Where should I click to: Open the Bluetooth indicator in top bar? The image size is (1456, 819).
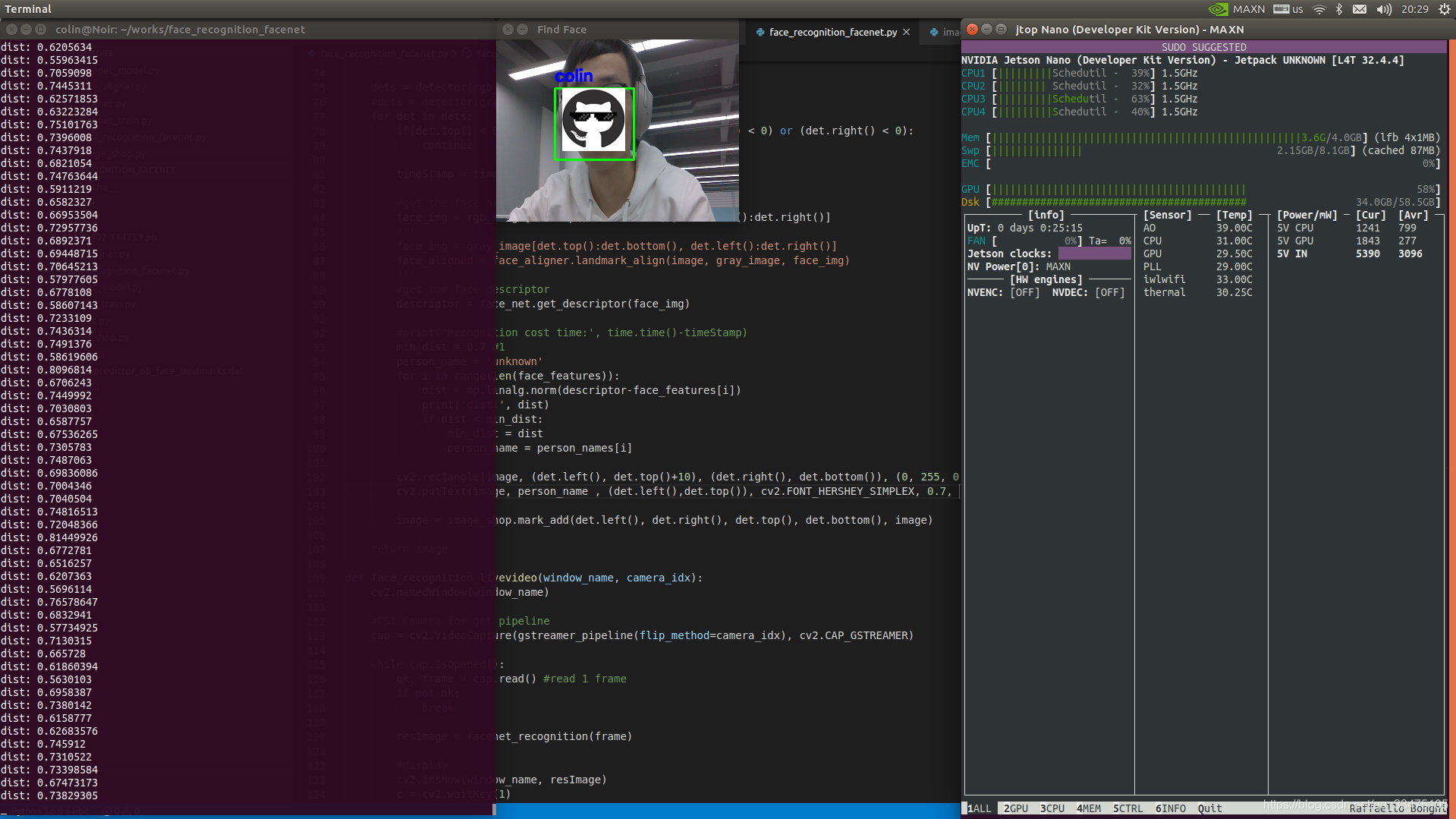click(1339, 9)
